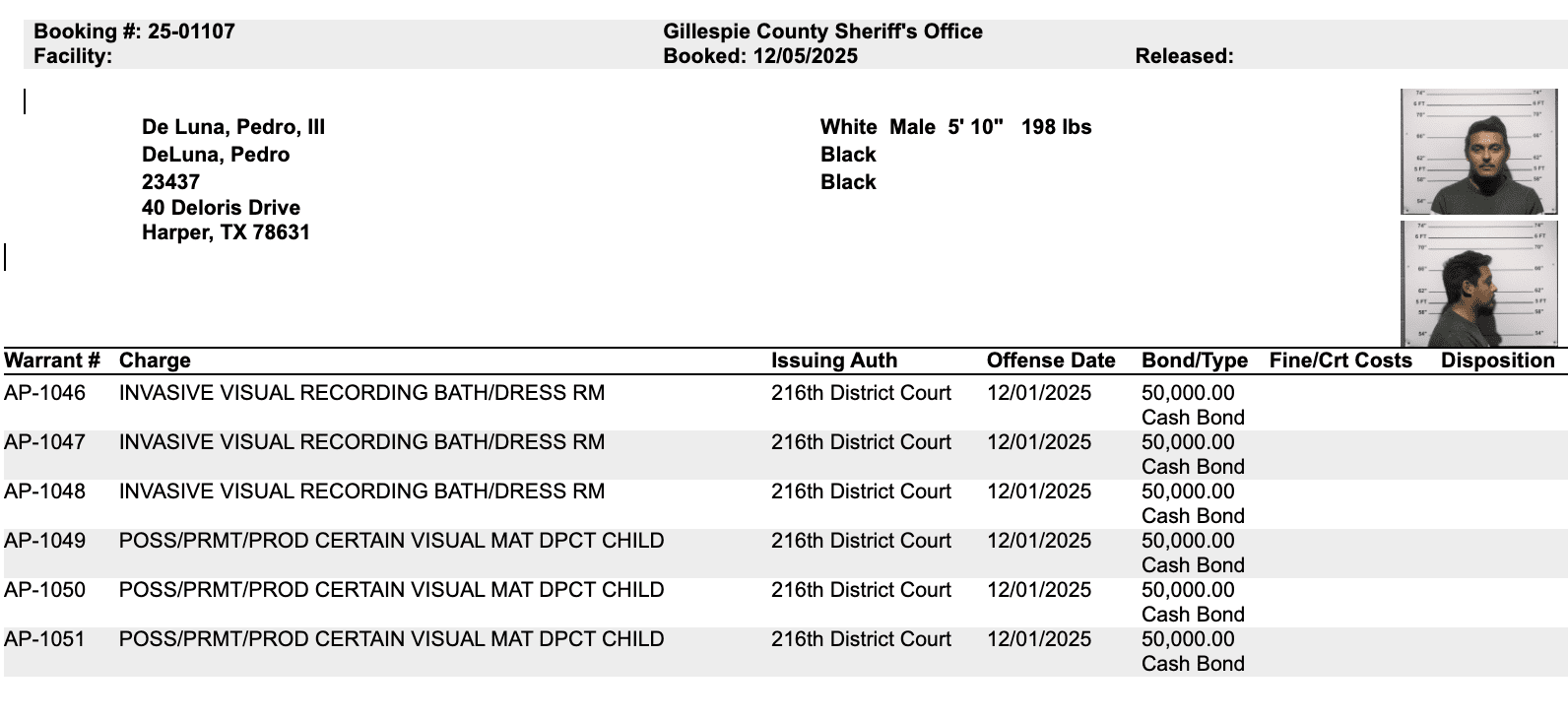Click the front-facing mugshot photo
1568x721 pixels.
1478,152
